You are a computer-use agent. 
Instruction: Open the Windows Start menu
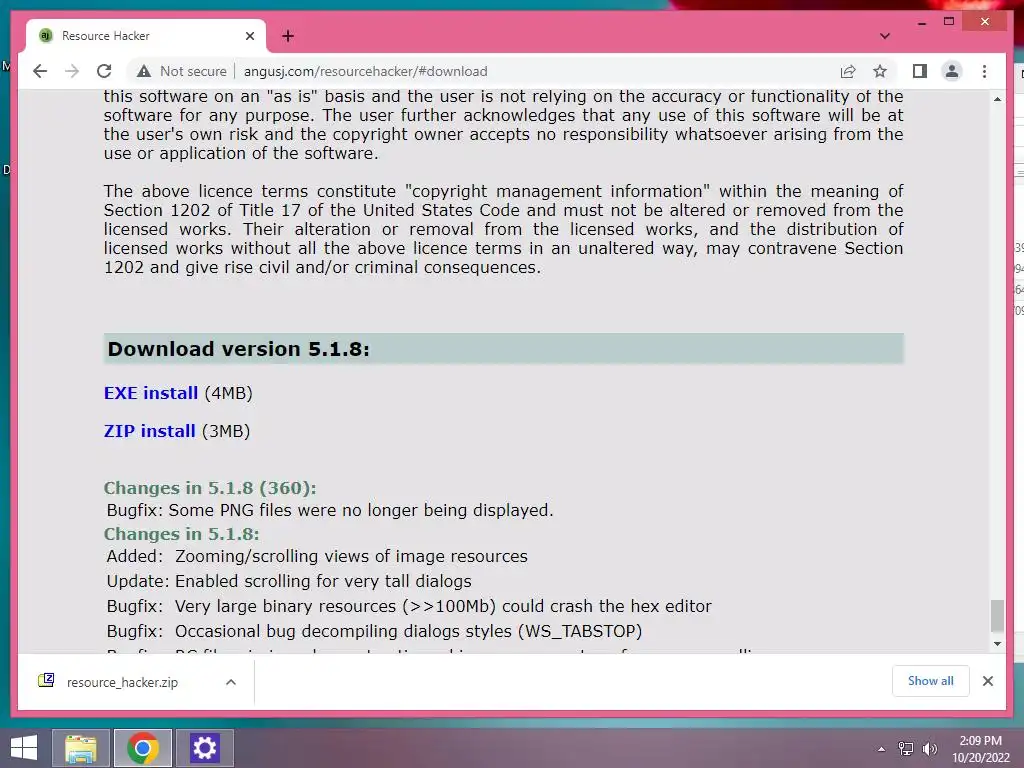(24, 748)
